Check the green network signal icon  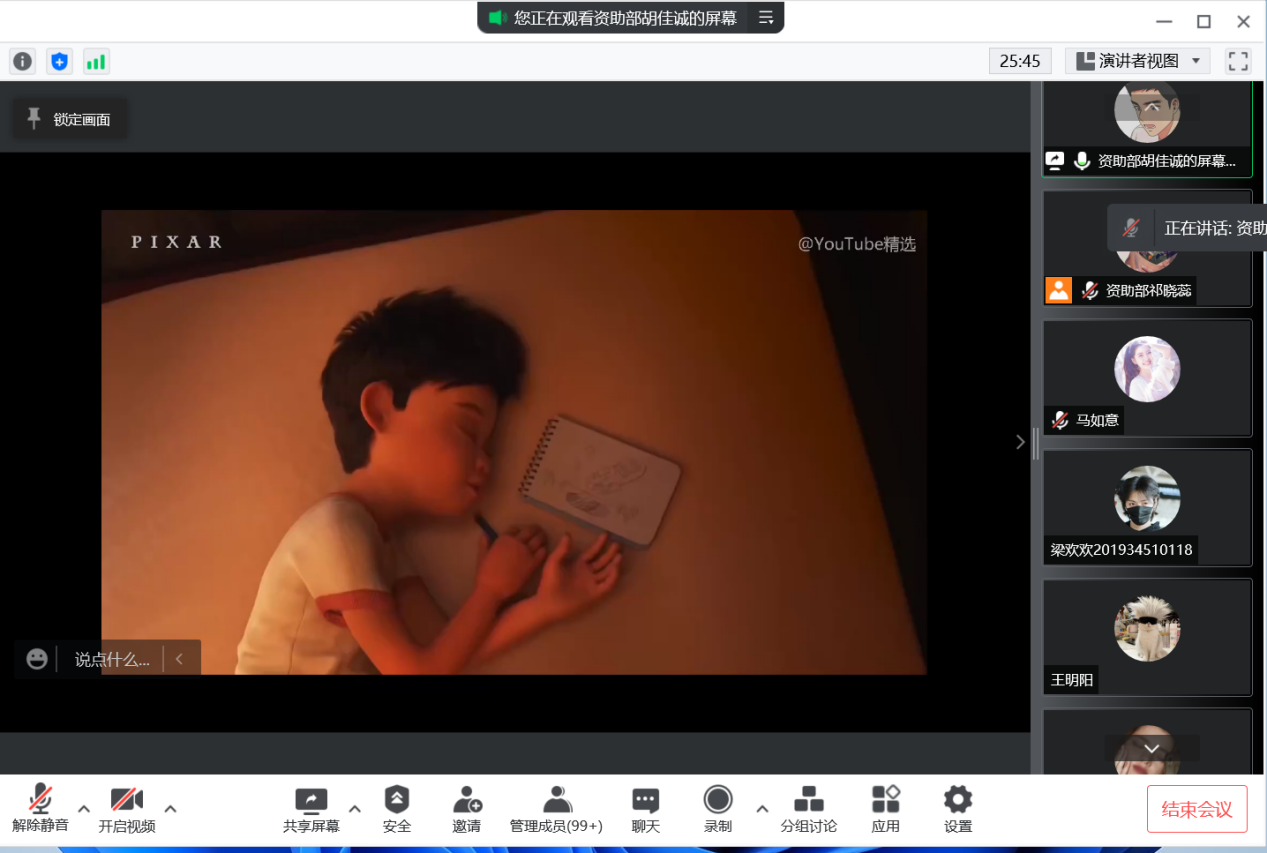[x=96, y=61]
